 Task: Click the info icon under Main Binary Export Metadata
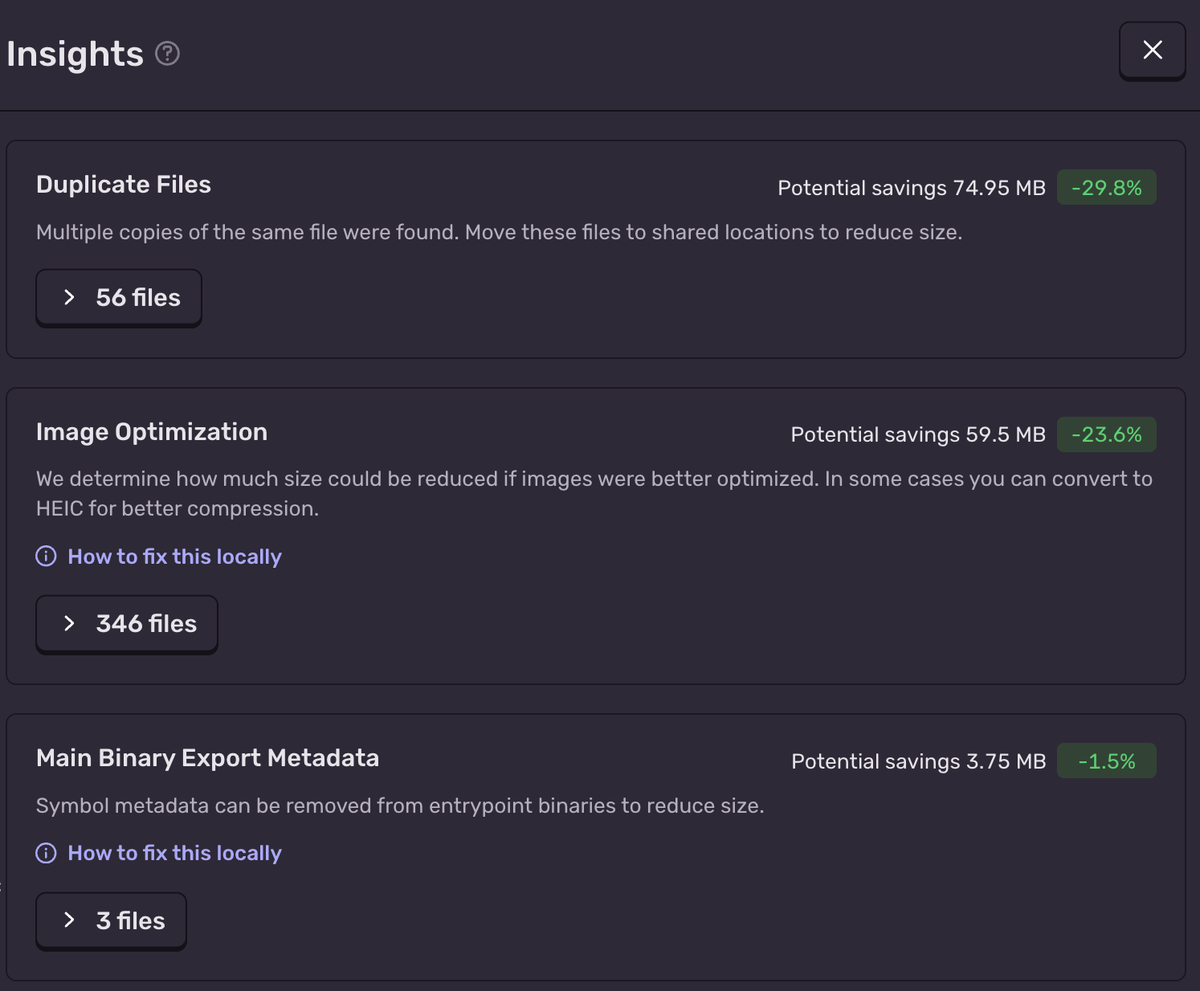point(46,853)
